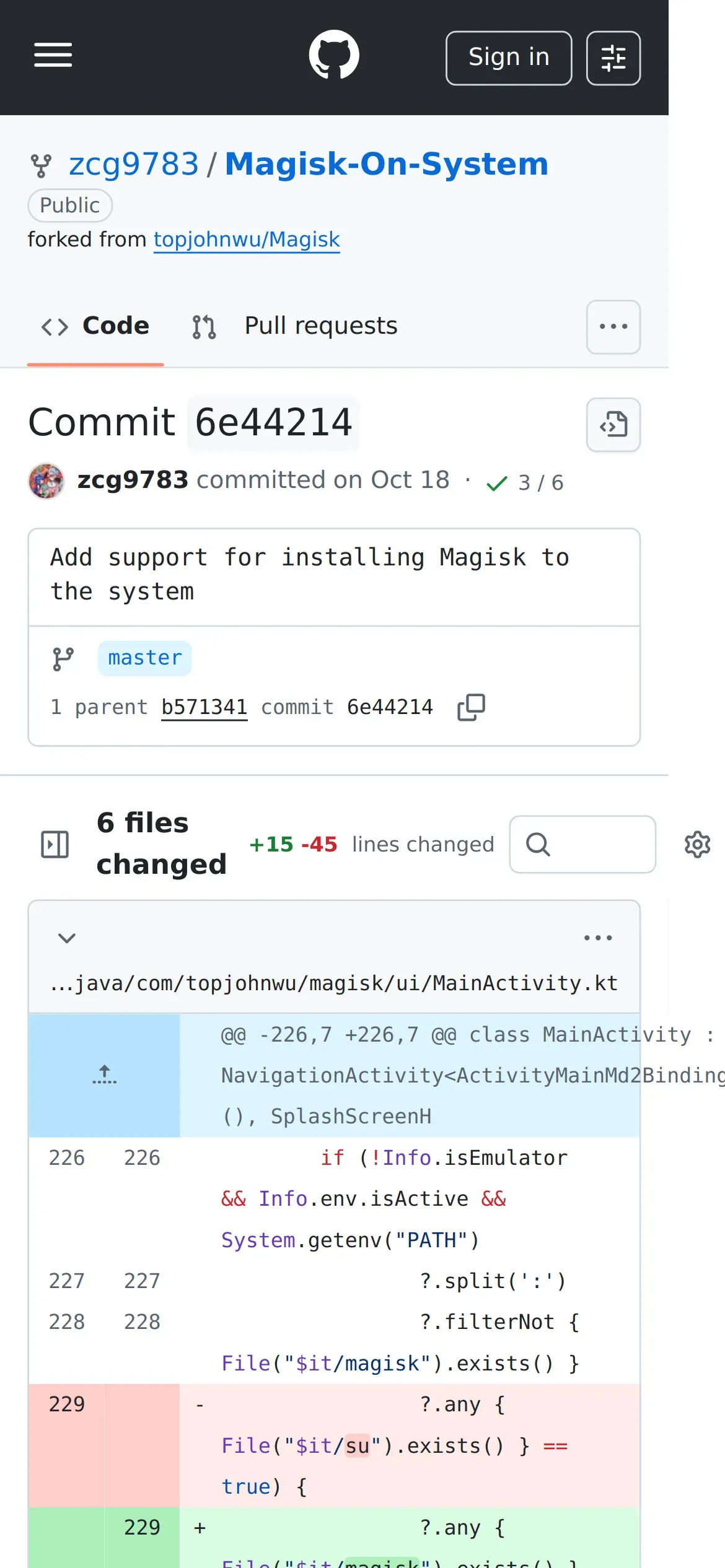Click the master branch label
Screen dimensions: 725x1568
tap(145, 658)
